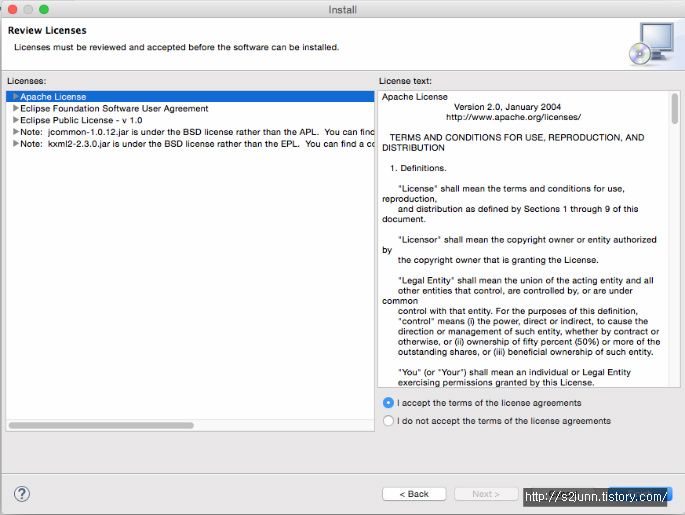The width and height of the screenshot is (685, 515).
Task: Expand Eclipse Public License v 1.0
Action: point(16,120)
